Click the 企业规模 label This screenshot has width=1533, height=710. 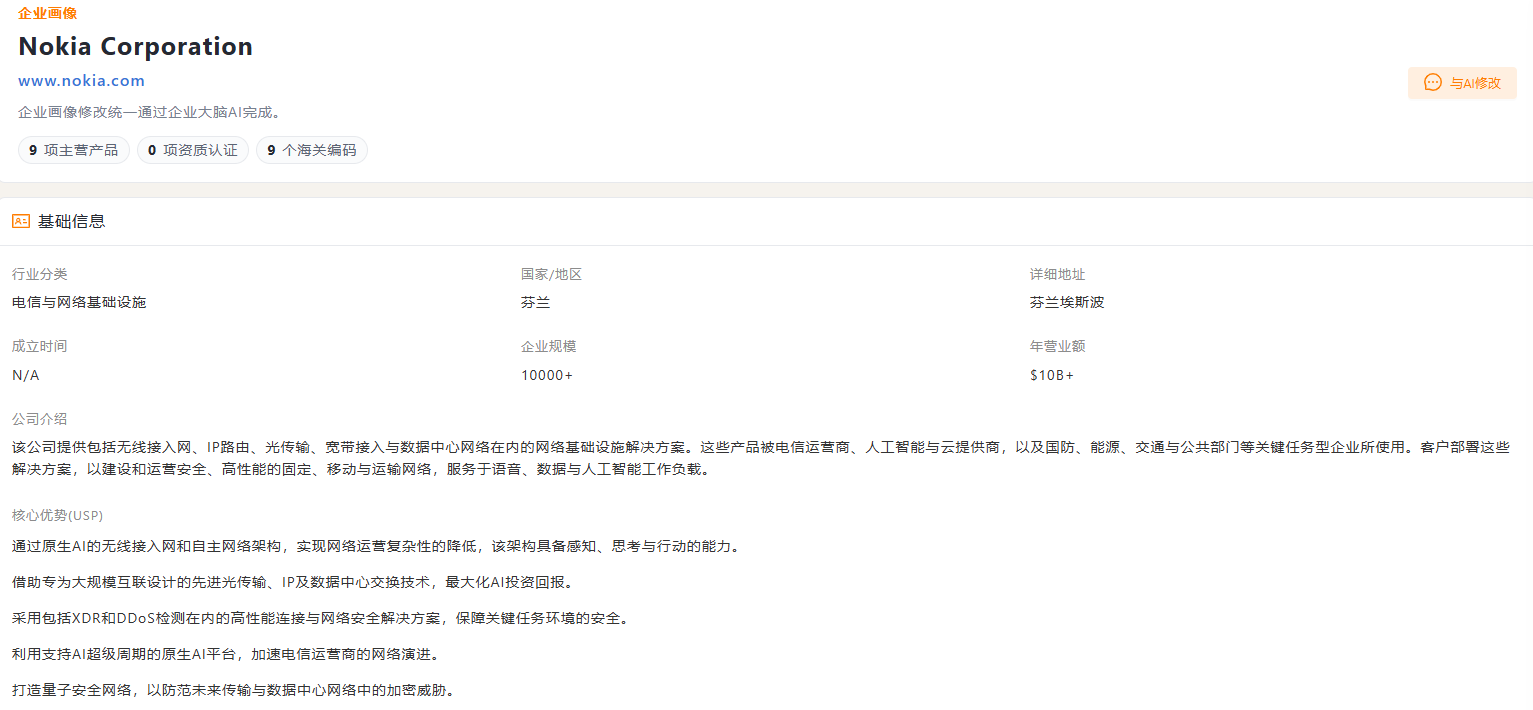tap(549, 346)
